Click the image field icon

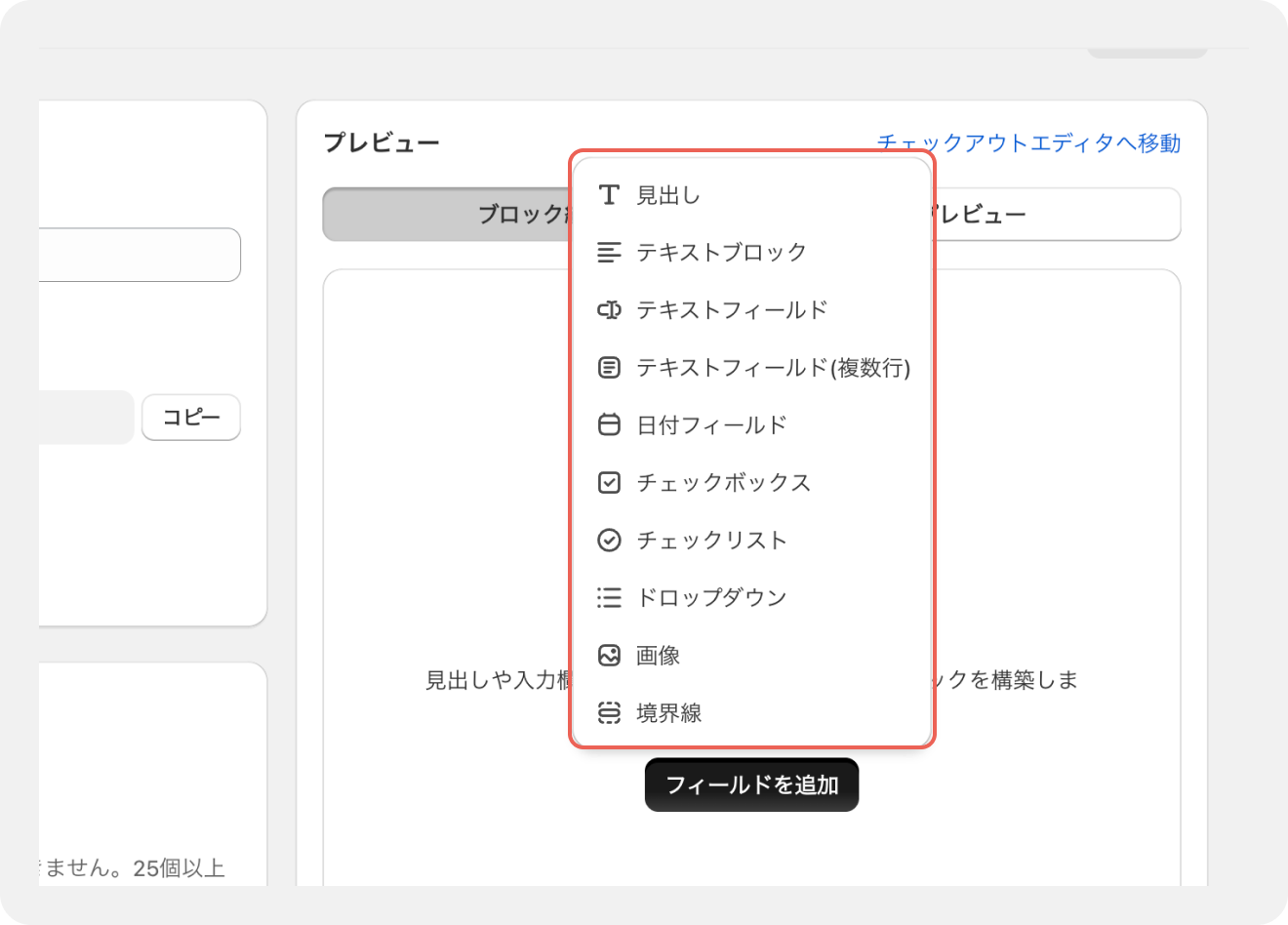[x=609, y=656]
